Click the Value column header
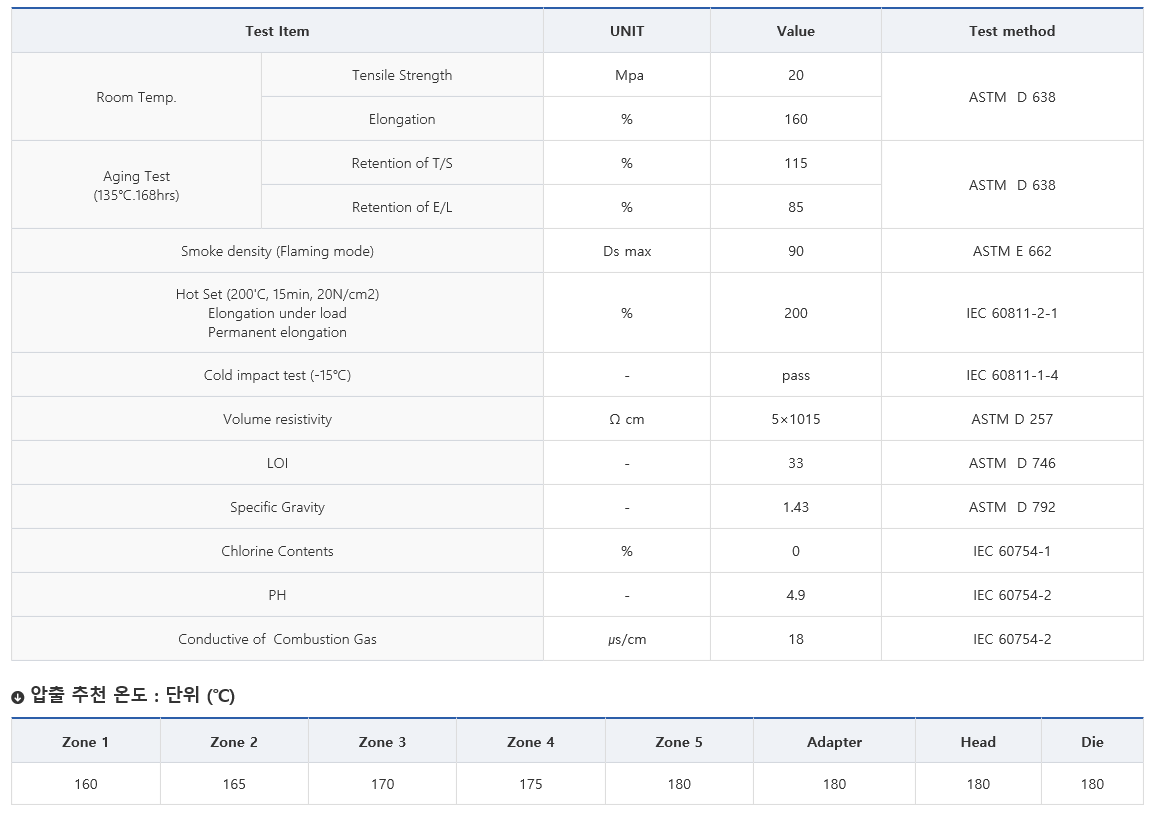This screenshot has height=816, width=1159. [x=795, y=31]
